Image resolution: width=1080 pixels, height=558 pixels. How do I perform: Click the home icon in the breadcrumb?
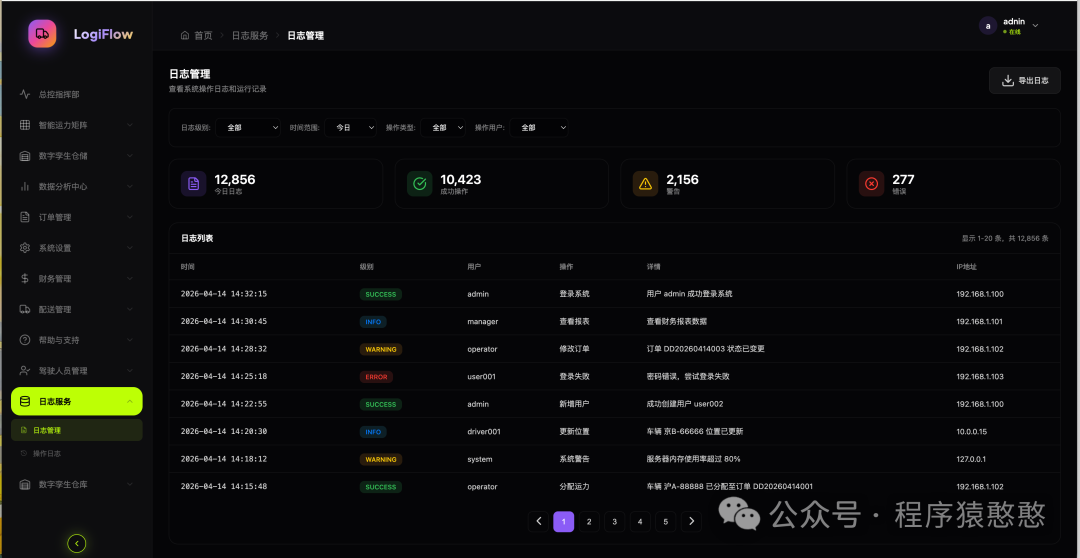[x=185, y=35]
